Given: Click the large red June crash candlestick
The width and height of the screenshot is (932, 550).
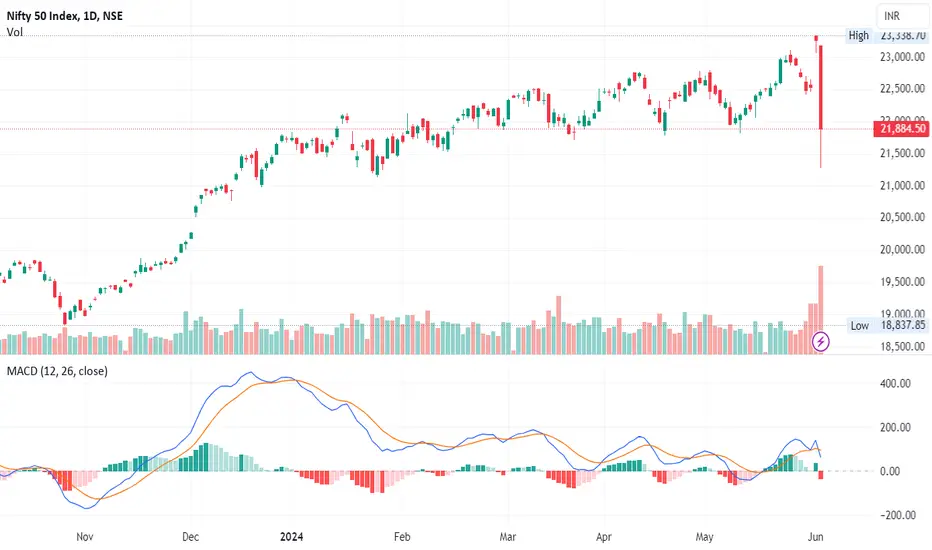Looking at the screenshot, I should click(x=821, y=87).
